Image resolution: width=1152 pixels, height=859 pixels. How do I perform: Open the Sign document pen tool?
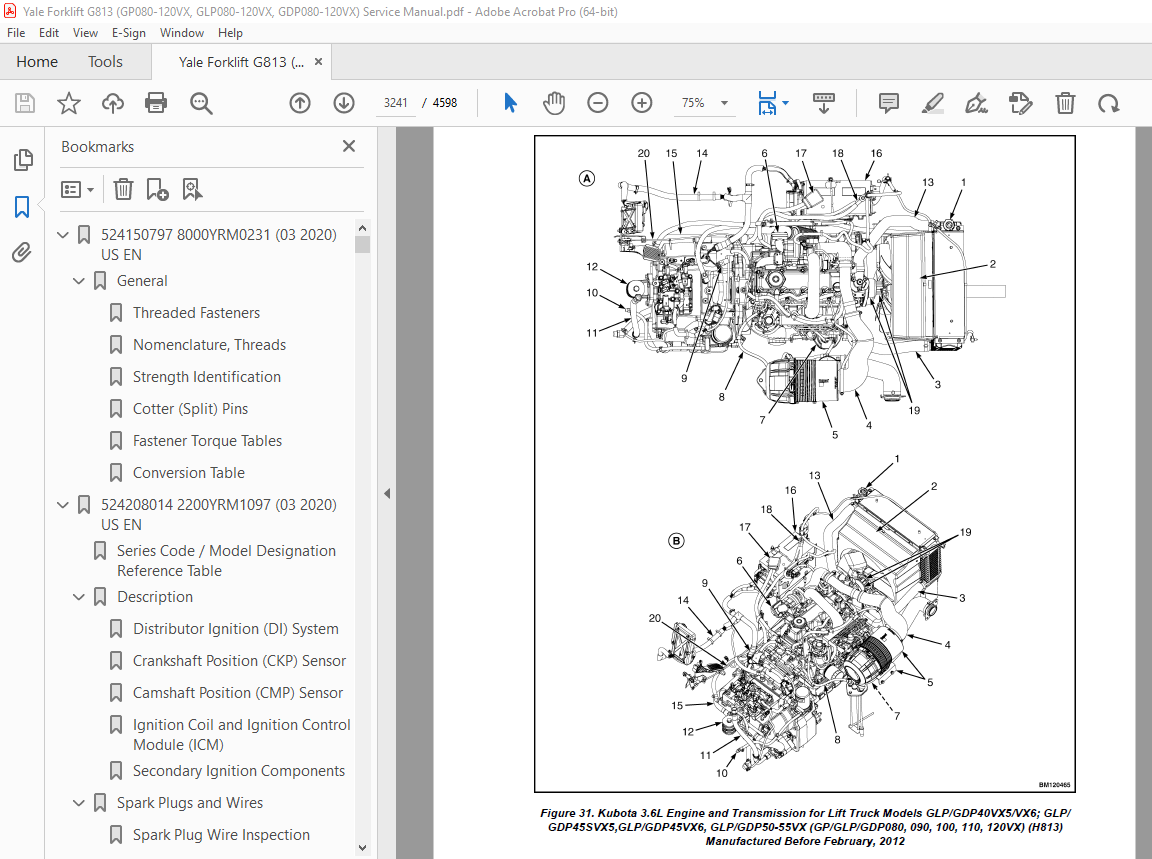click(x=976, y=103)
